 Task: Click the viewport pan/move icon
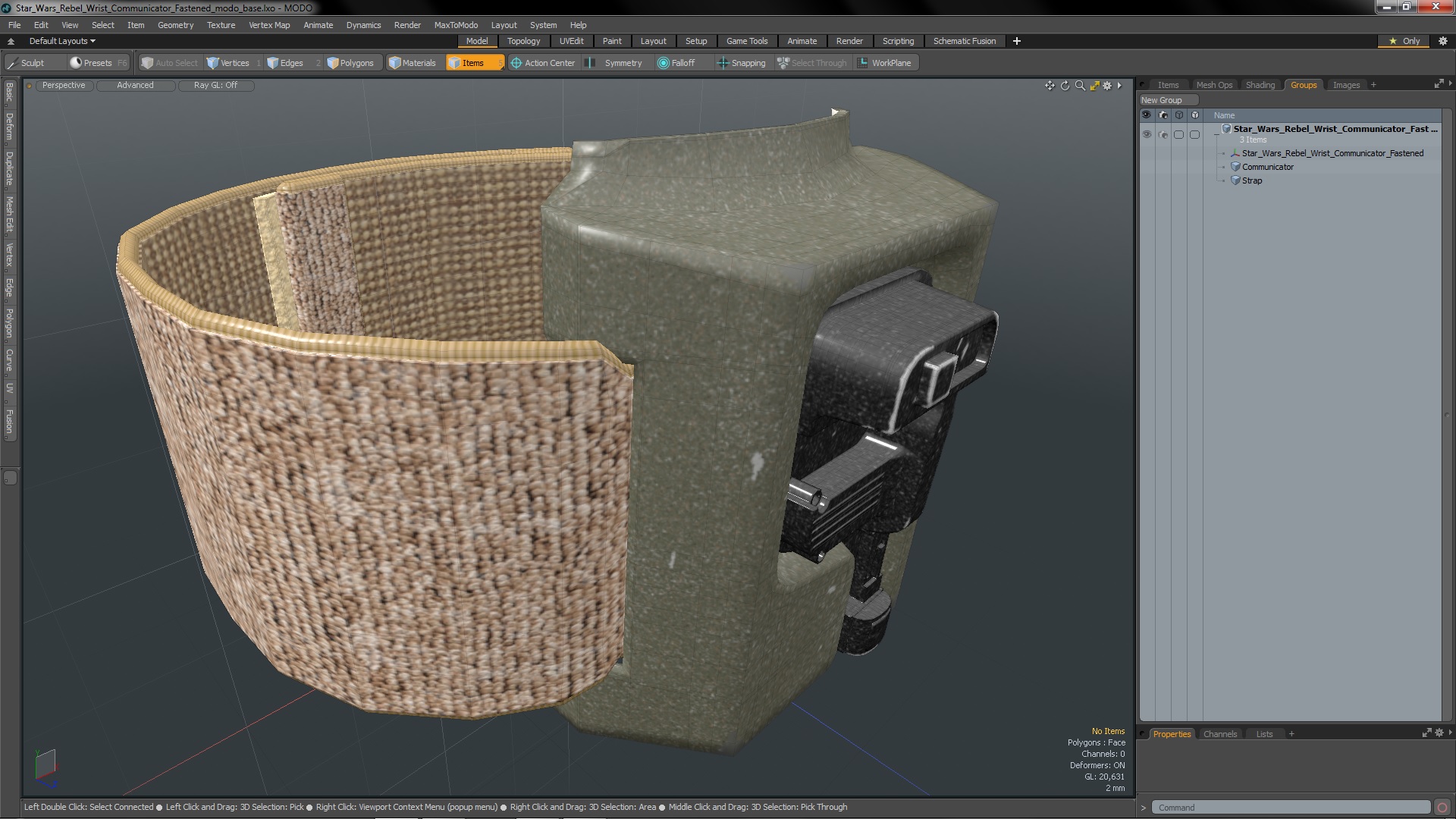click(x=1050, y=86)
